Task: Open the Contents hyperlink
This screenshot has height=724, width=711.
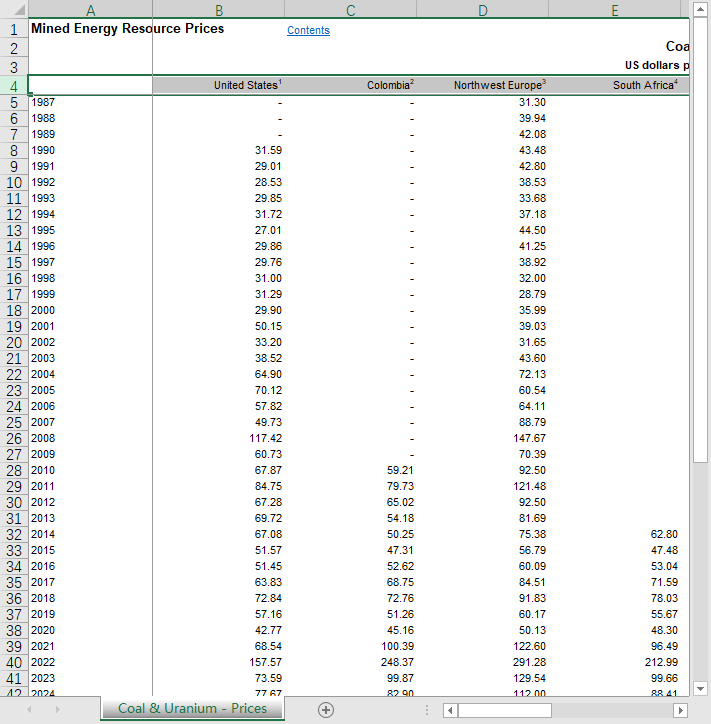Action: (308, 30)
